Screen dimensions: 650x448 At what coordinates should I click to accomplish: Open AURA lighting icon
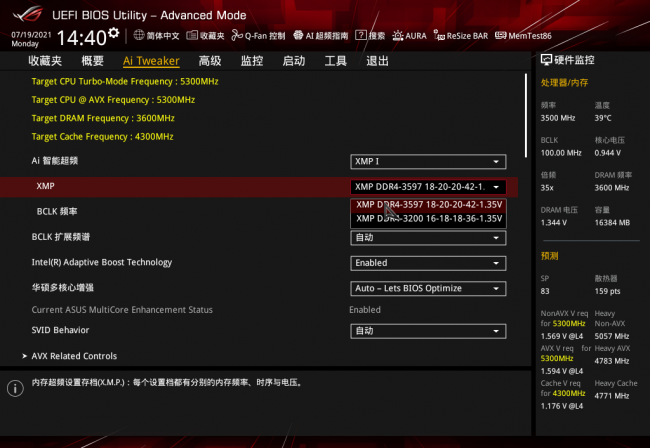point(398,36)
